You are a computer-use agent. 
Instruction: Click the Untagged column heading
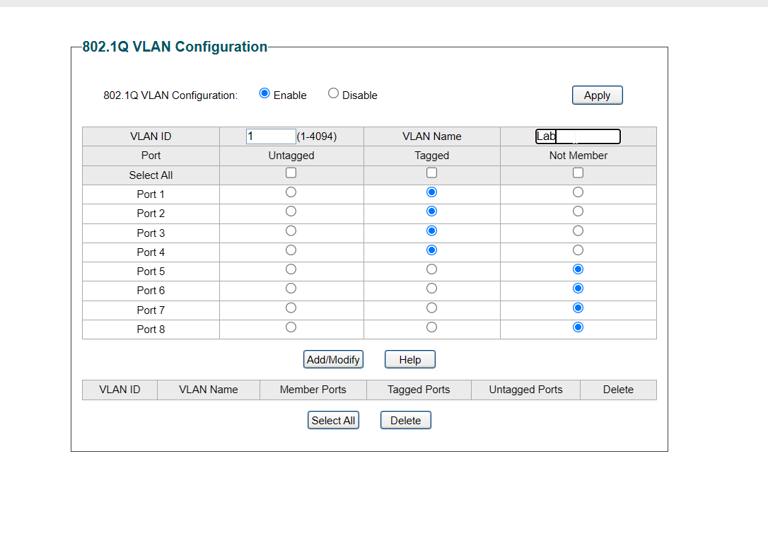(x=291, y=155)
